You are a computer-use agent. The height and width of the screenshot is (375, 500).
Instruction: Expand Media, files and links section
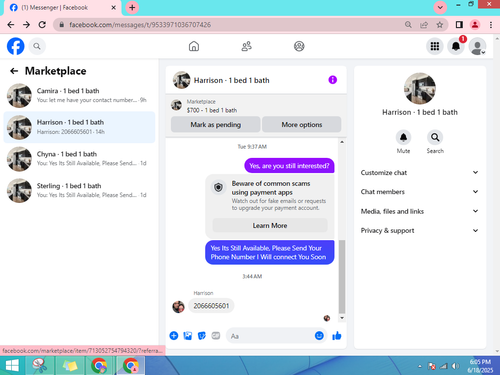click(419, 211)
